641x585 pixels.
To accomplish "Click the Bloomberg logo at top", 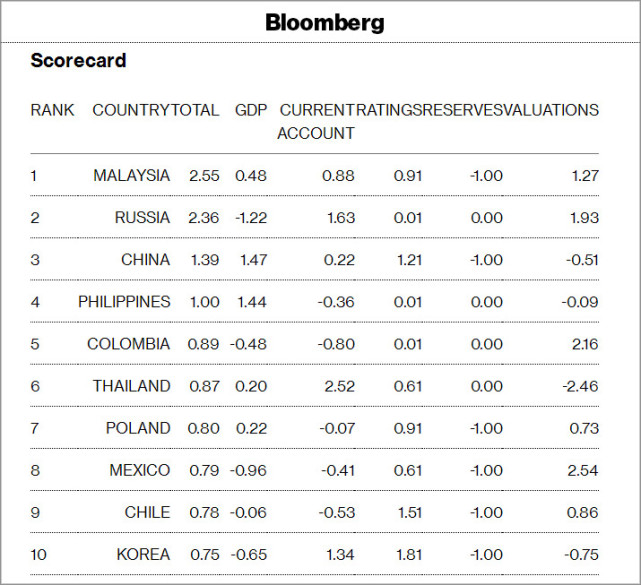I will pyautogui.click(x=324, y=22).
